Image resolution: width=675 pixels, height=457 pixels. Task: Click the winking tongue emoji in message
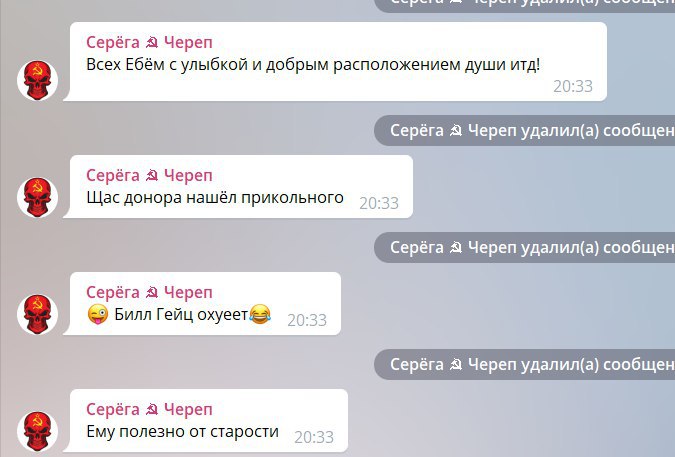98,315
